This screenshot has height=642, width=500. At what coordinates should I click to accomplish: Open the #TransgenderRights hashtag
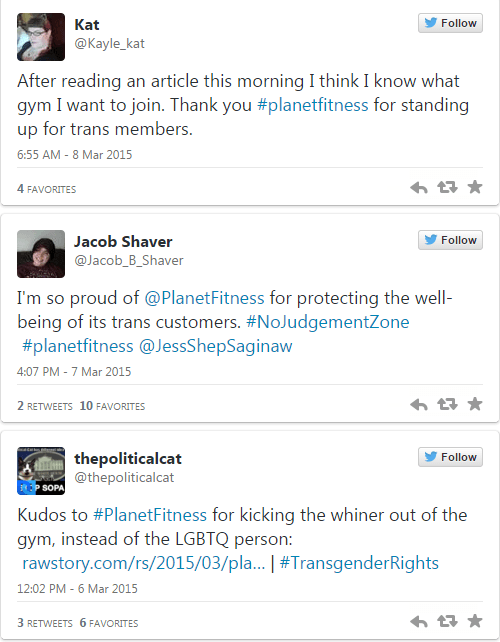[359, 563]
